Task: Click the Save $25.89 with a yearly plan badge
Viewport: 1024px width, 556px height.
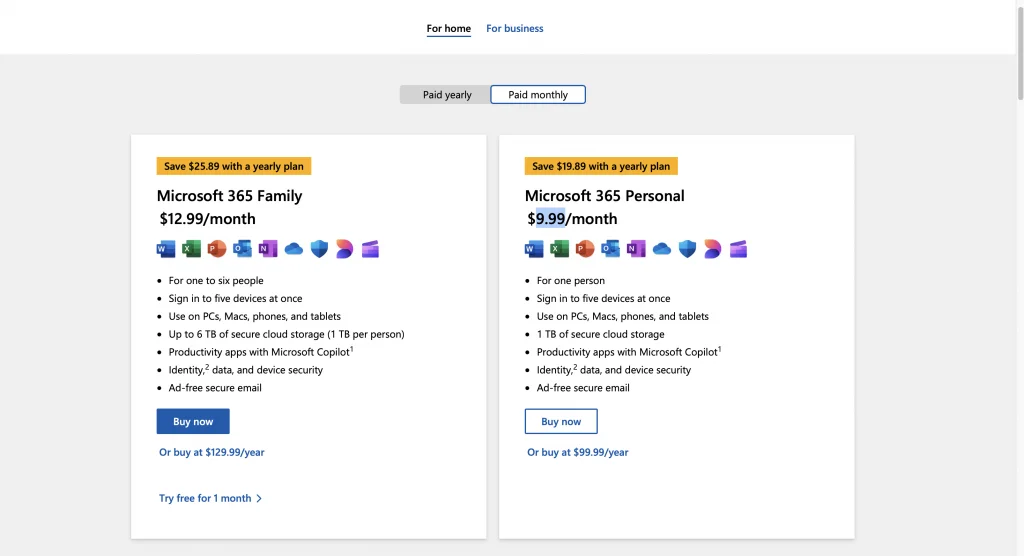Action: point(234,166)
